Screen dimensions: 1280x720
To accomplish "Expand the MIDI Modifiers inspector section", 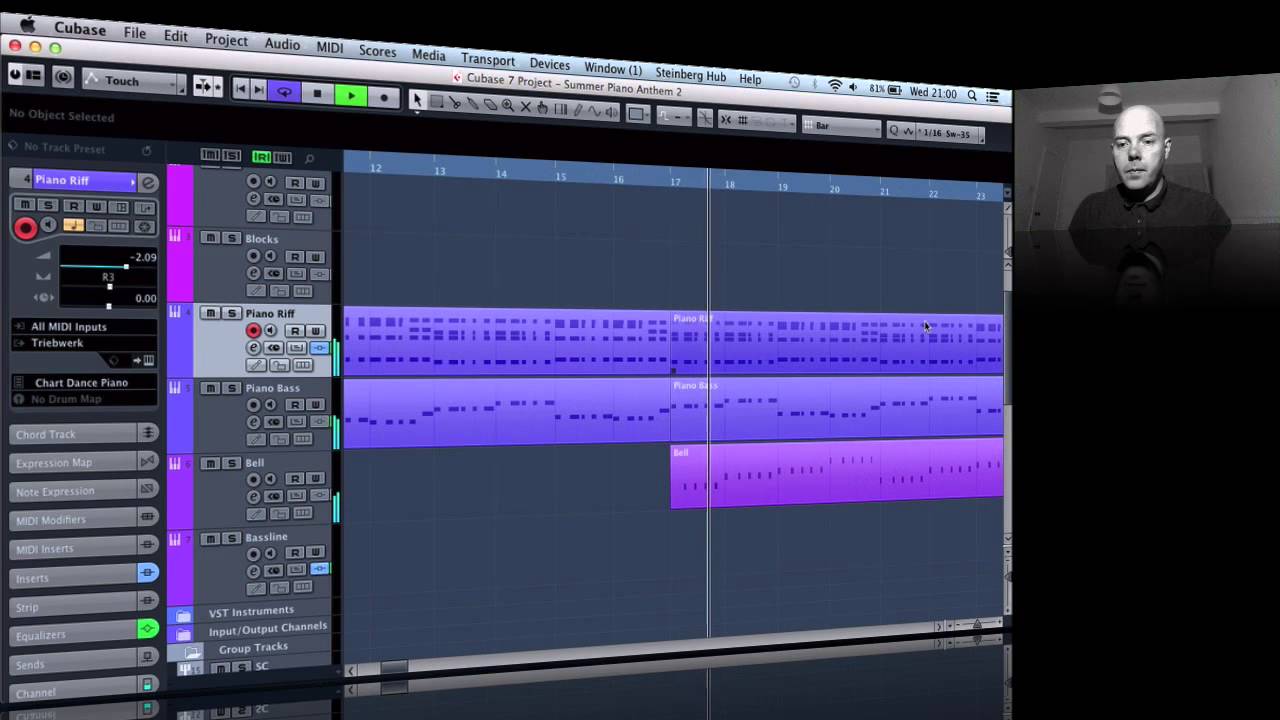I will [x=84, y=520].
